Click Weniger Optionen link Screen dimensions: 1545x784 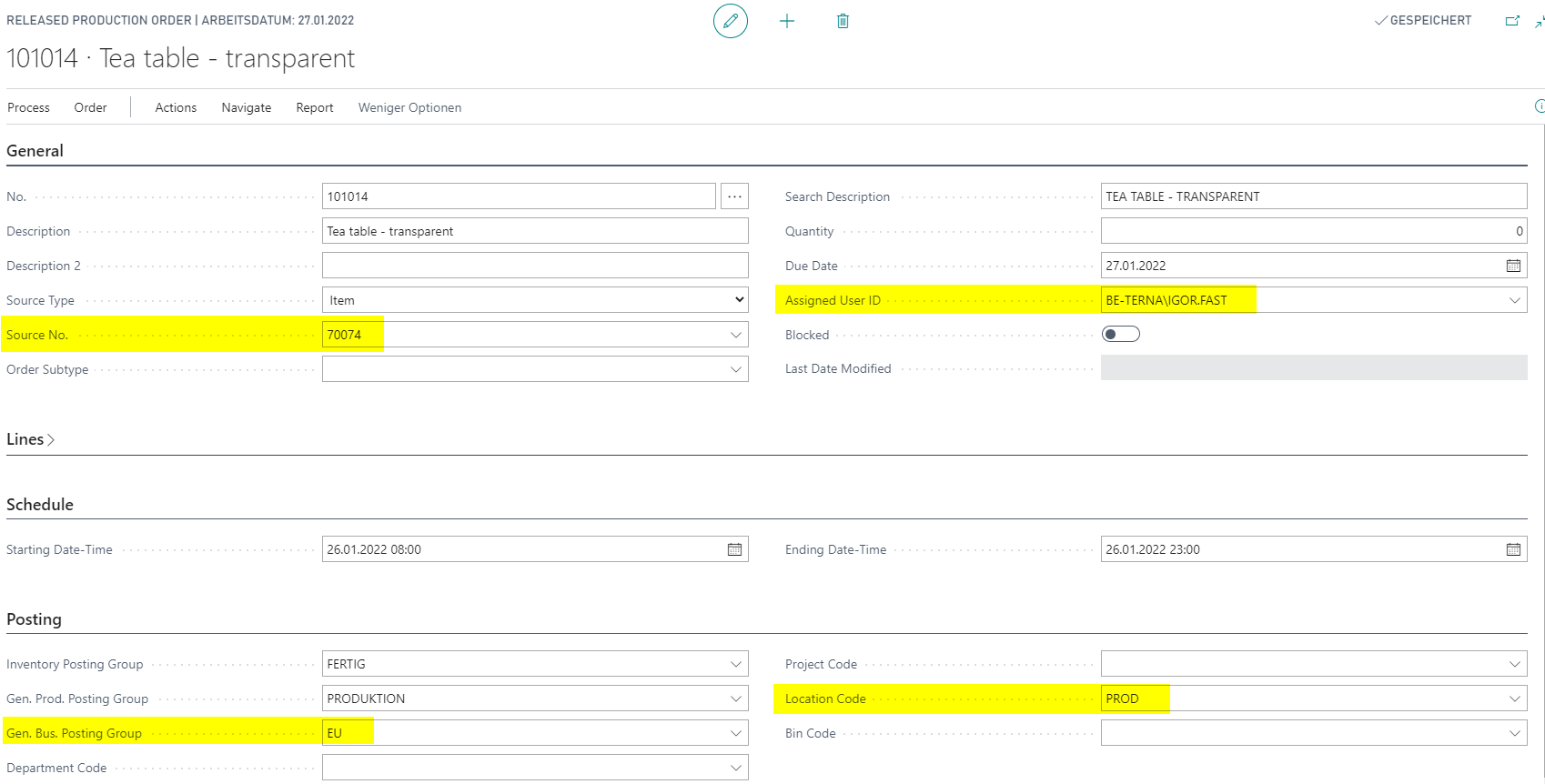409,107
